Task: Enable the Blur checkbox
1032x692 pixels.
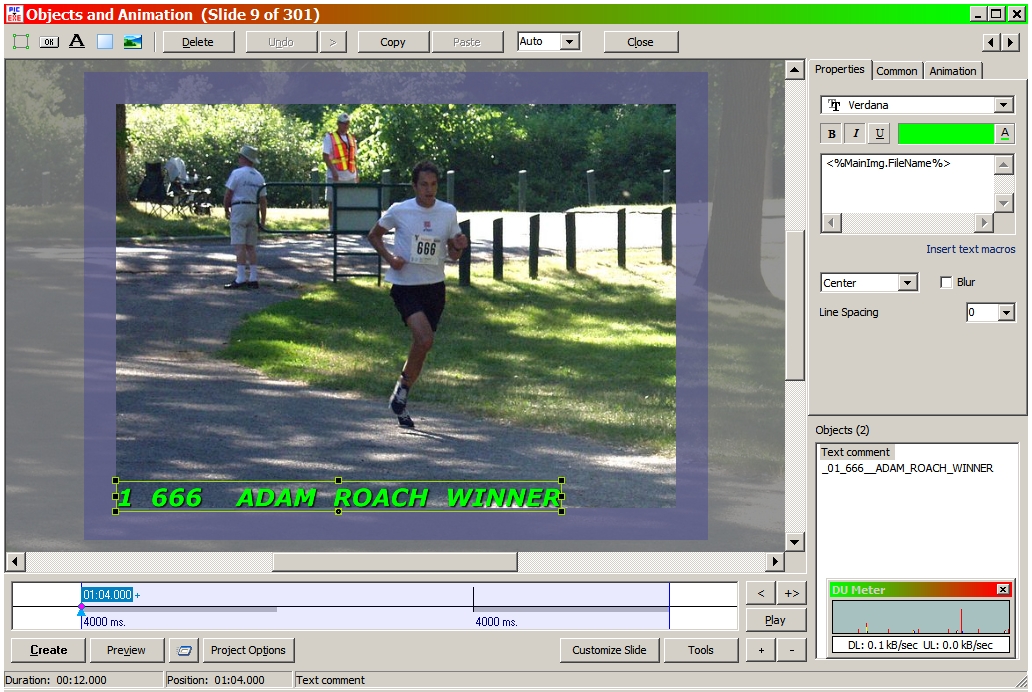Action: [946, 283]
